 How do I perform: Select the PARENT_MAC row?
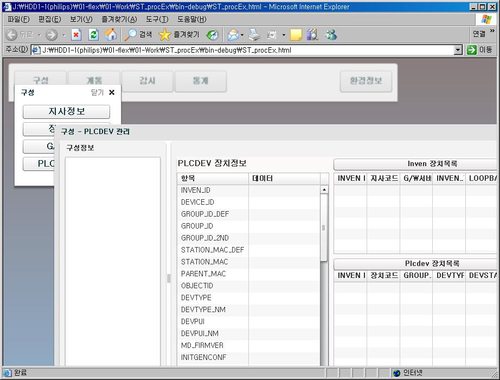click(x=248, y=274)
